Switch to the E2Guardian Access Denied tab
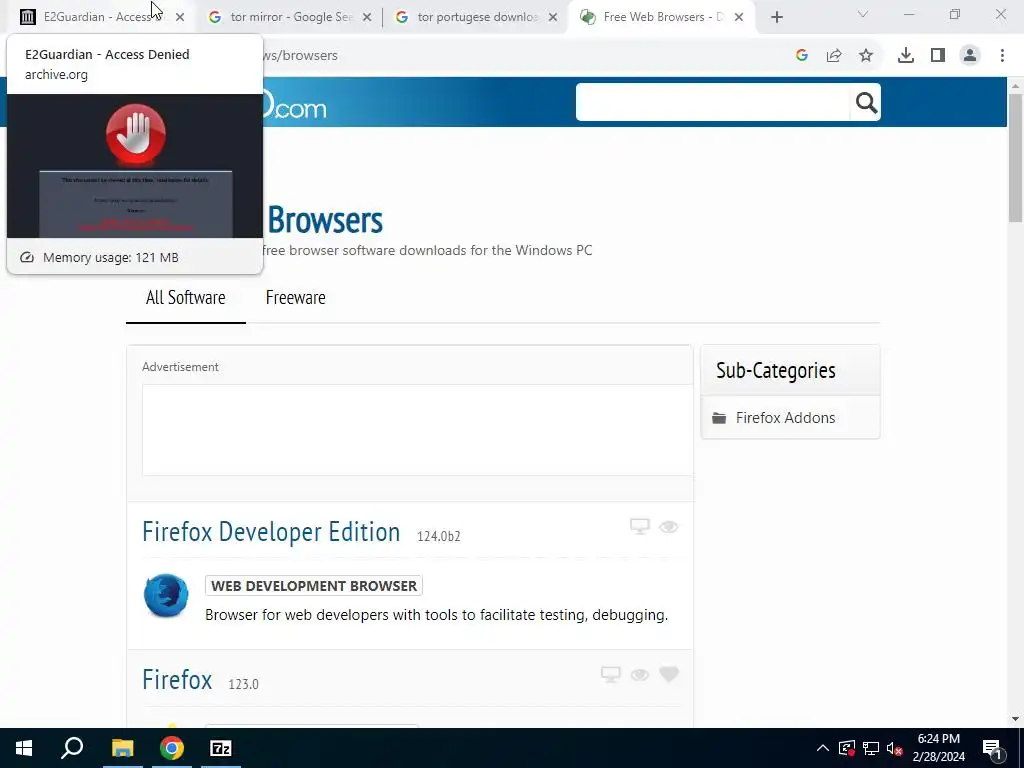This screenshot has width=1024, height=768. [x=98, y=17]
